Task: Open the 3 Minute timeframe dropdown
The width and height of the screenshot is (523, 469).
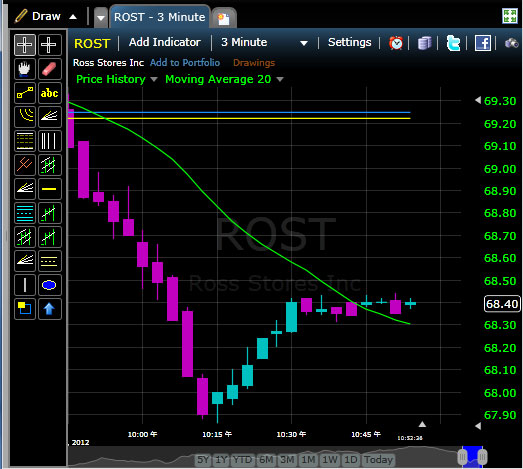Action: 304,43
